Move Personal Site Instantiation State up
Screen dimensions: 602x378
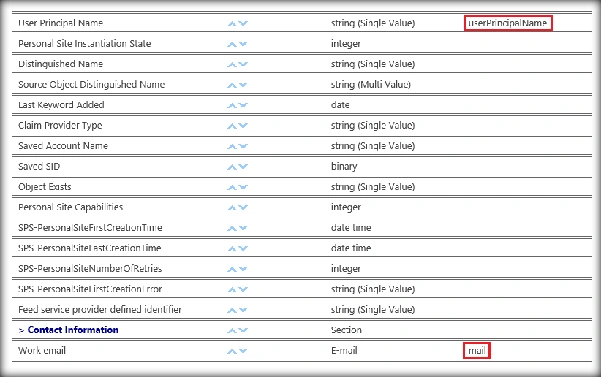pyautogui.click(x=232, y=44)
